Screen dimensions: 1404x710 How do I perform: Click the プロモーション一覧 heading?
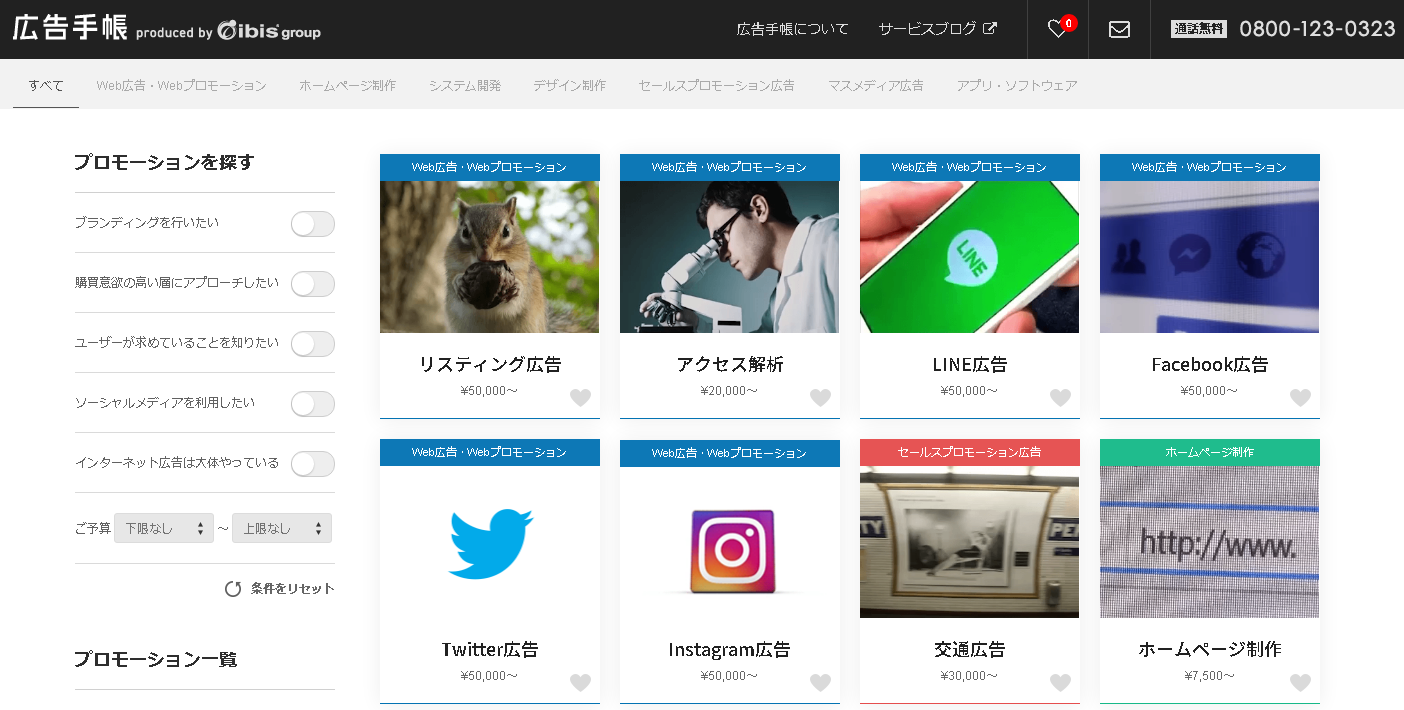pos(155,659)
